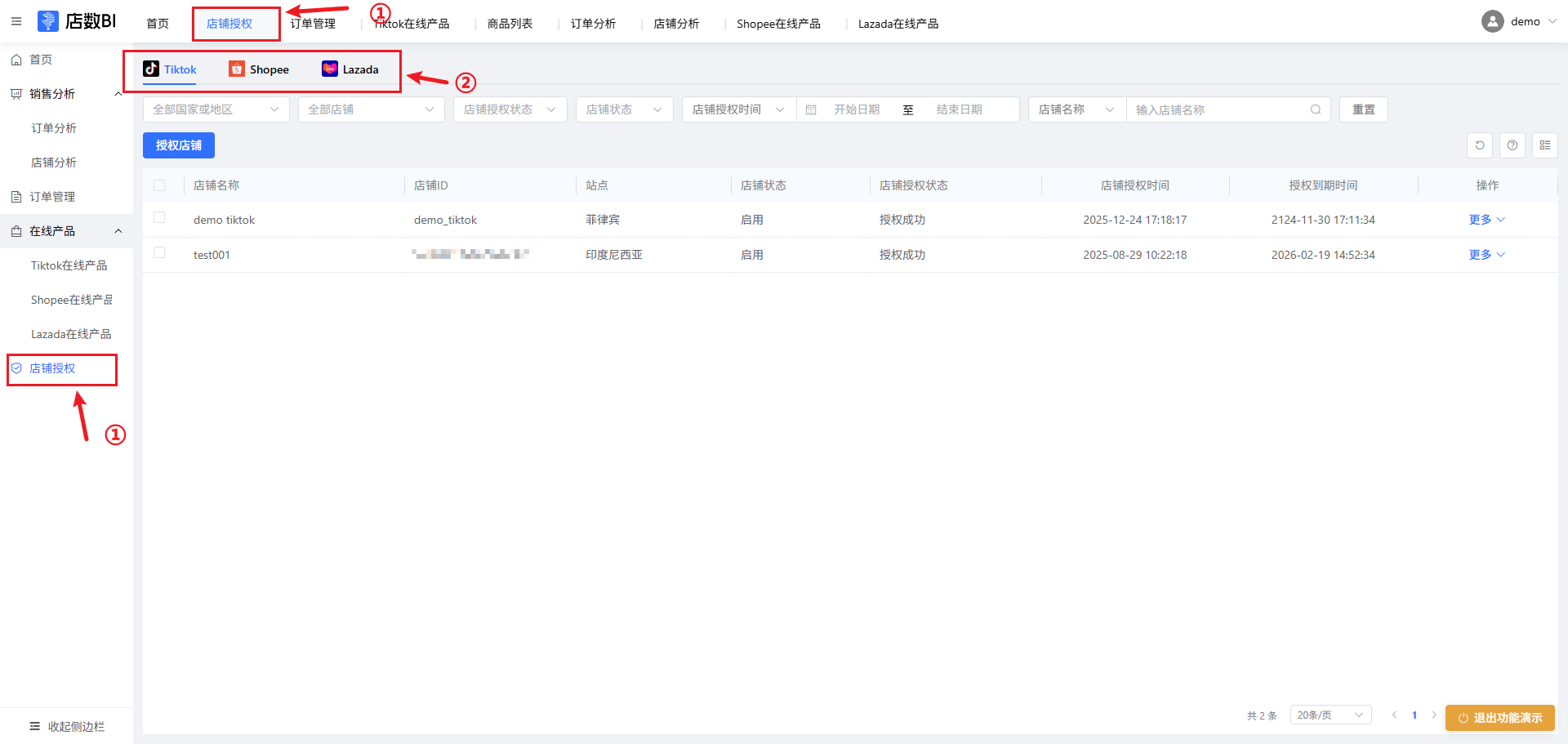Click the 输入店铺名称 input field
This screenshot has width=1568, height=744.
(1217, 109)
